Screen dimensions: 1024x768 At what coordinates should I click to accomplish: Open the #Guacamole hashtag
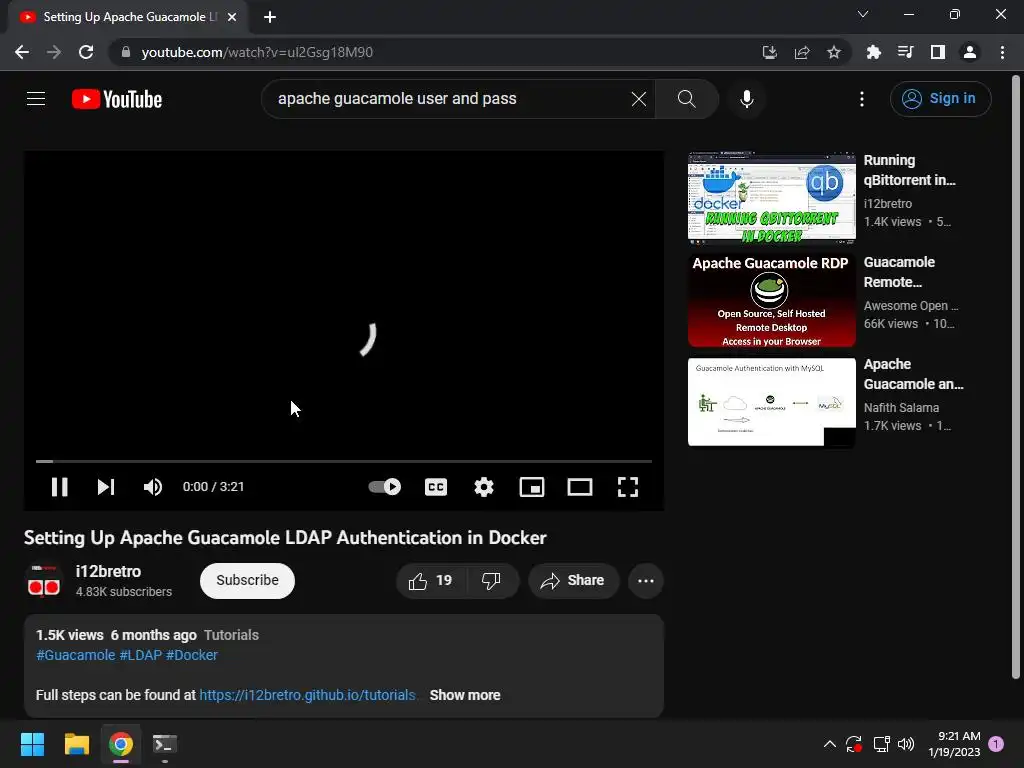[x=76, y=655]
